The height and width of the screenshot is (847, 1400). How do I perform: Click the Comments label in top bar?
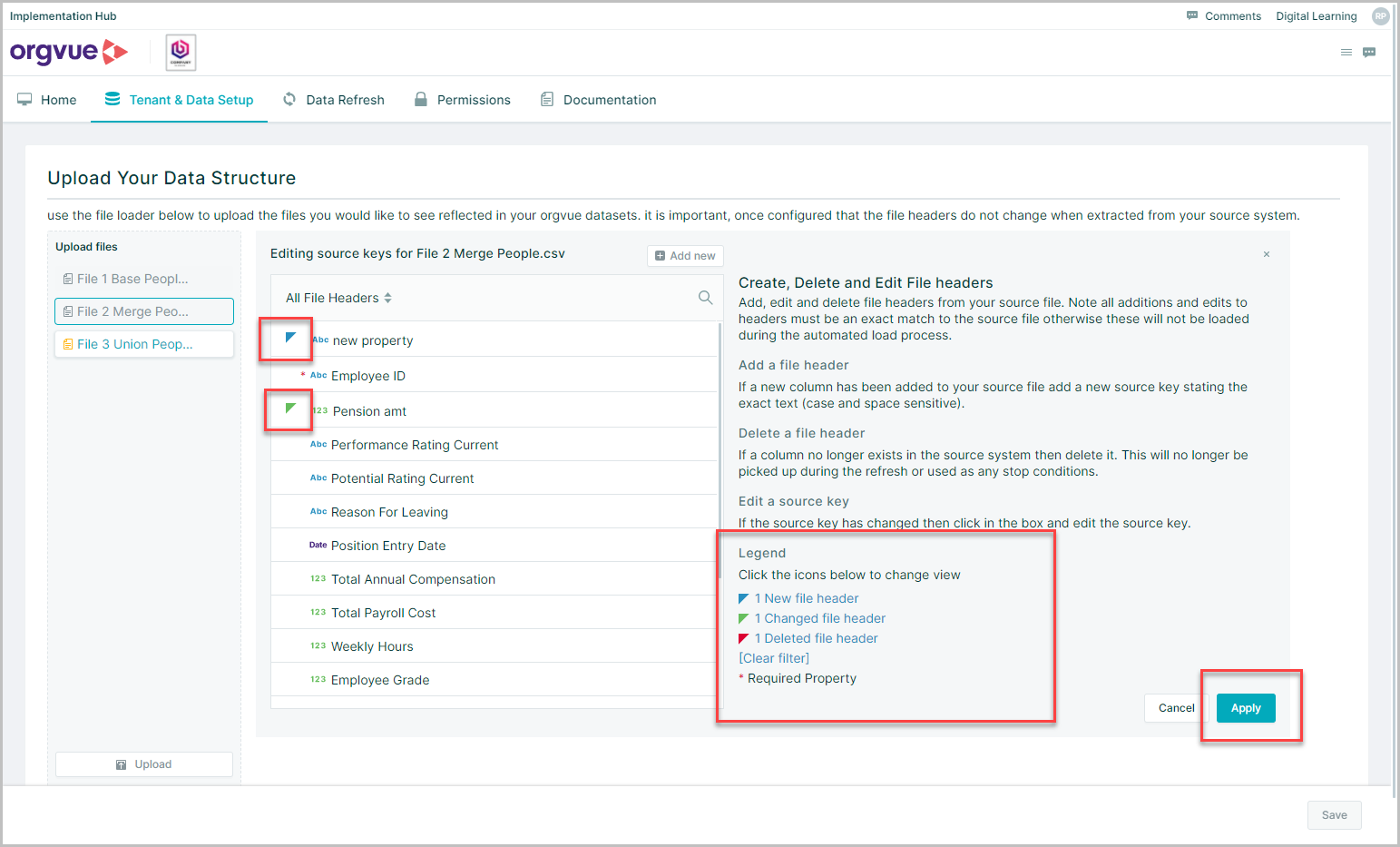[1233, 16]
